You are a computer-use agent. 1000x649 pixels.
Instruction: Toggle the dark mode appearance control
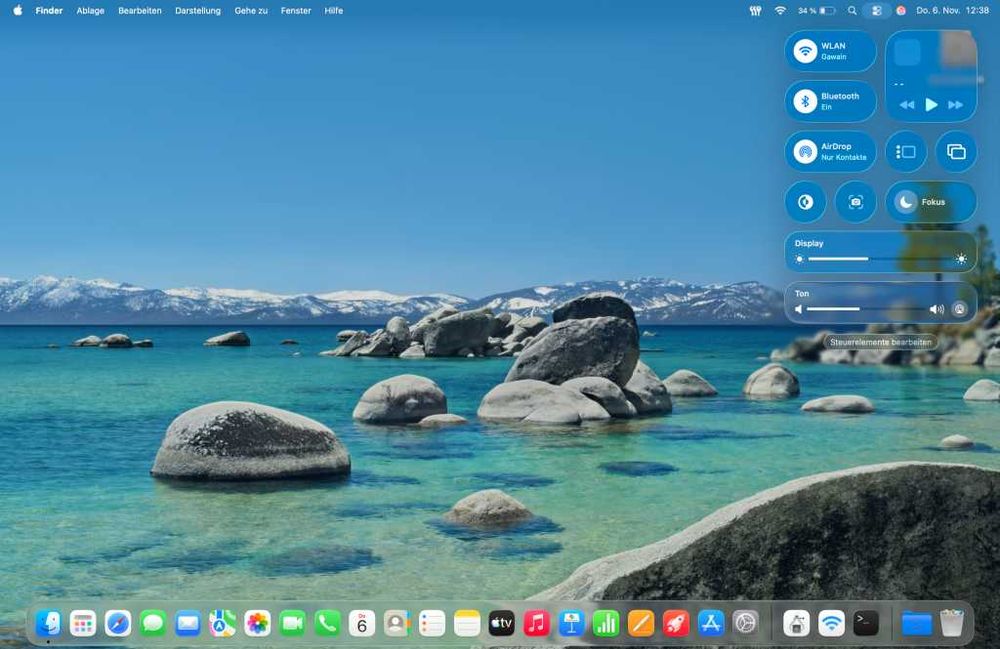click(x=805, y=202)
